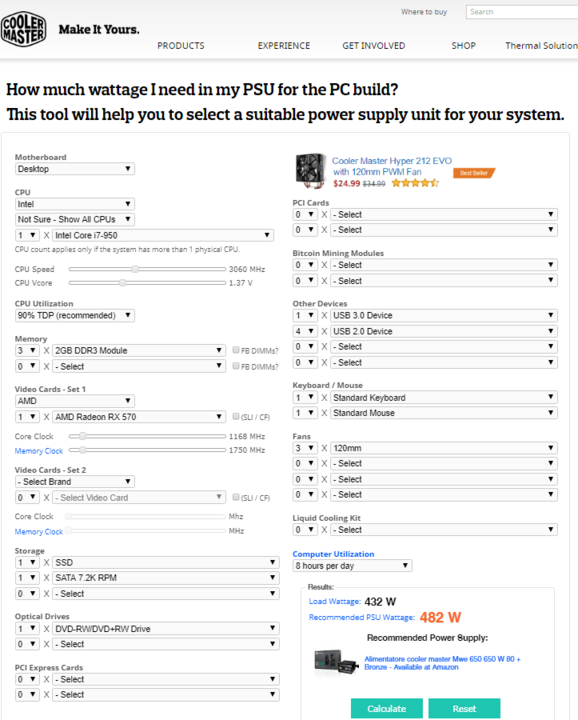Click the Cooler Master logo
Viewport: 578px width, 720px height.
(23, 29)
